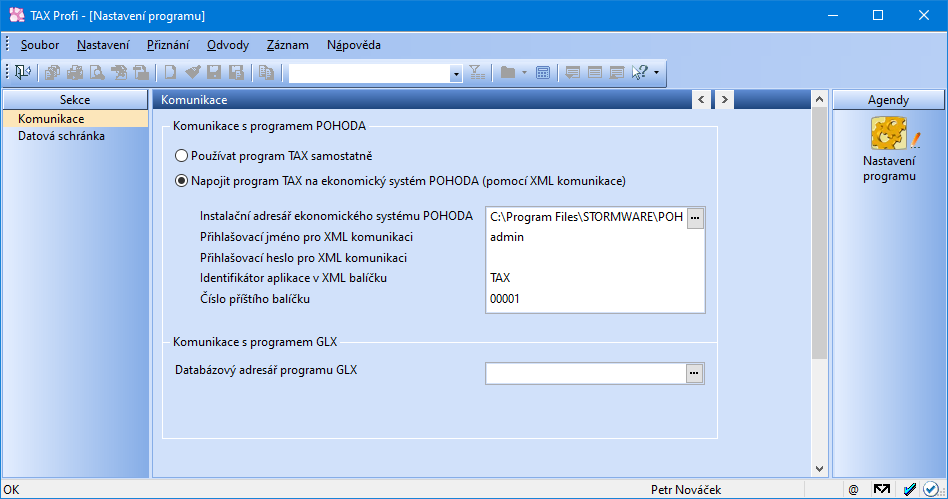
Task: Click the new blank record icon
Action: pos(170,73)
